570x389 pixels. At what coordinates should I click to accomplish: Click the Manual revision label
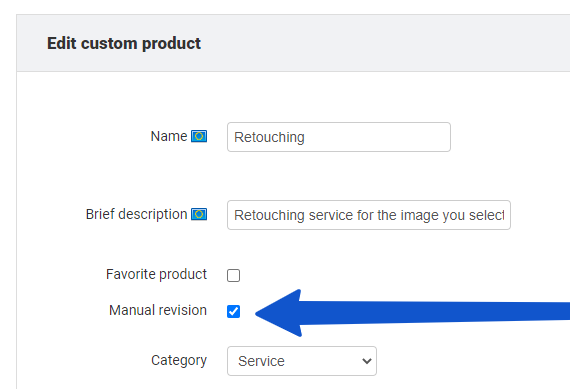158,310
